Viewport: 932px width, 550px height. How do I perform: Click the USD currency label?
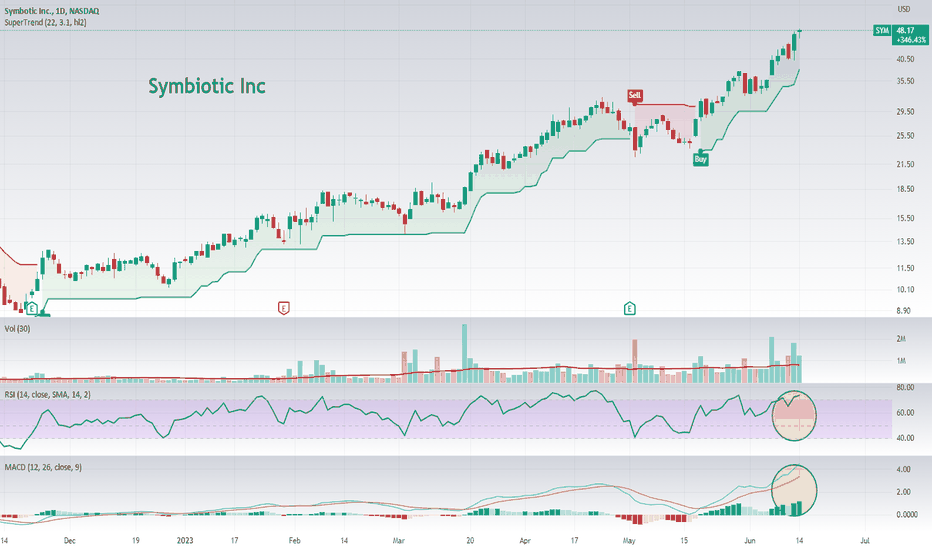903,9
